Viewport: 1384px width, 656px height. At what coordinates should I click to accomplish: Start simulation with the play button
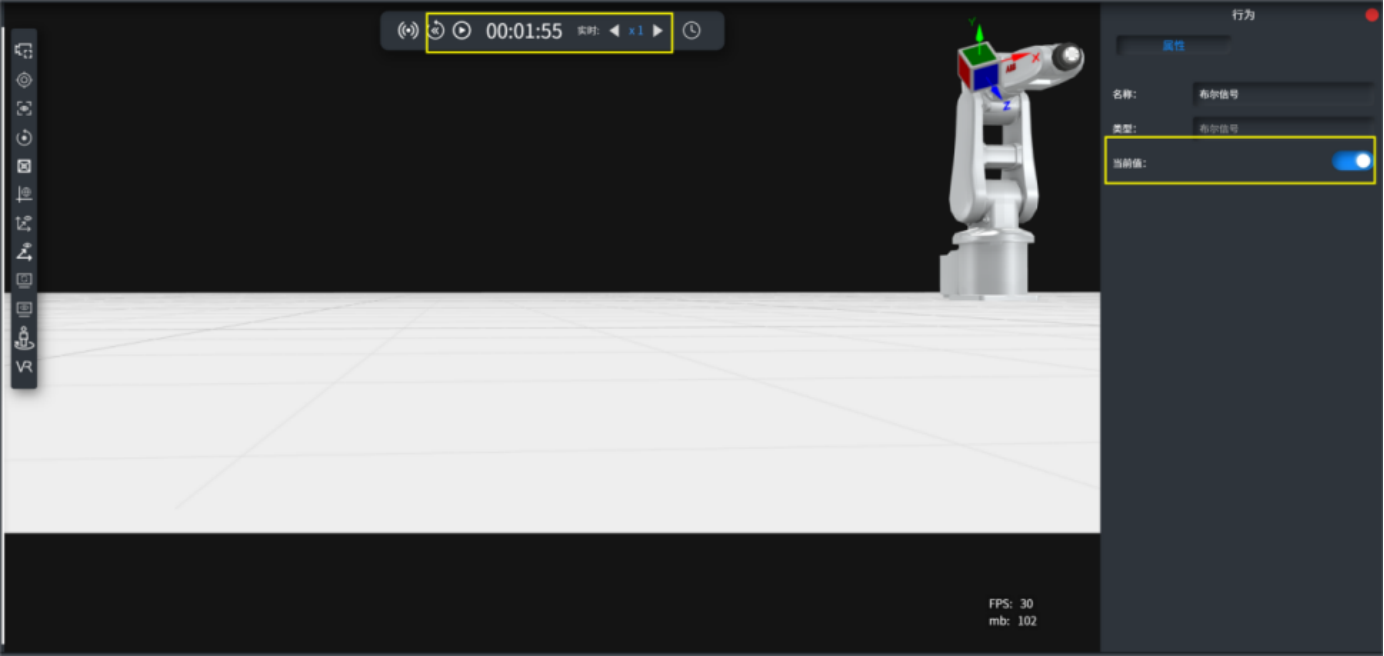pos(461,30)
